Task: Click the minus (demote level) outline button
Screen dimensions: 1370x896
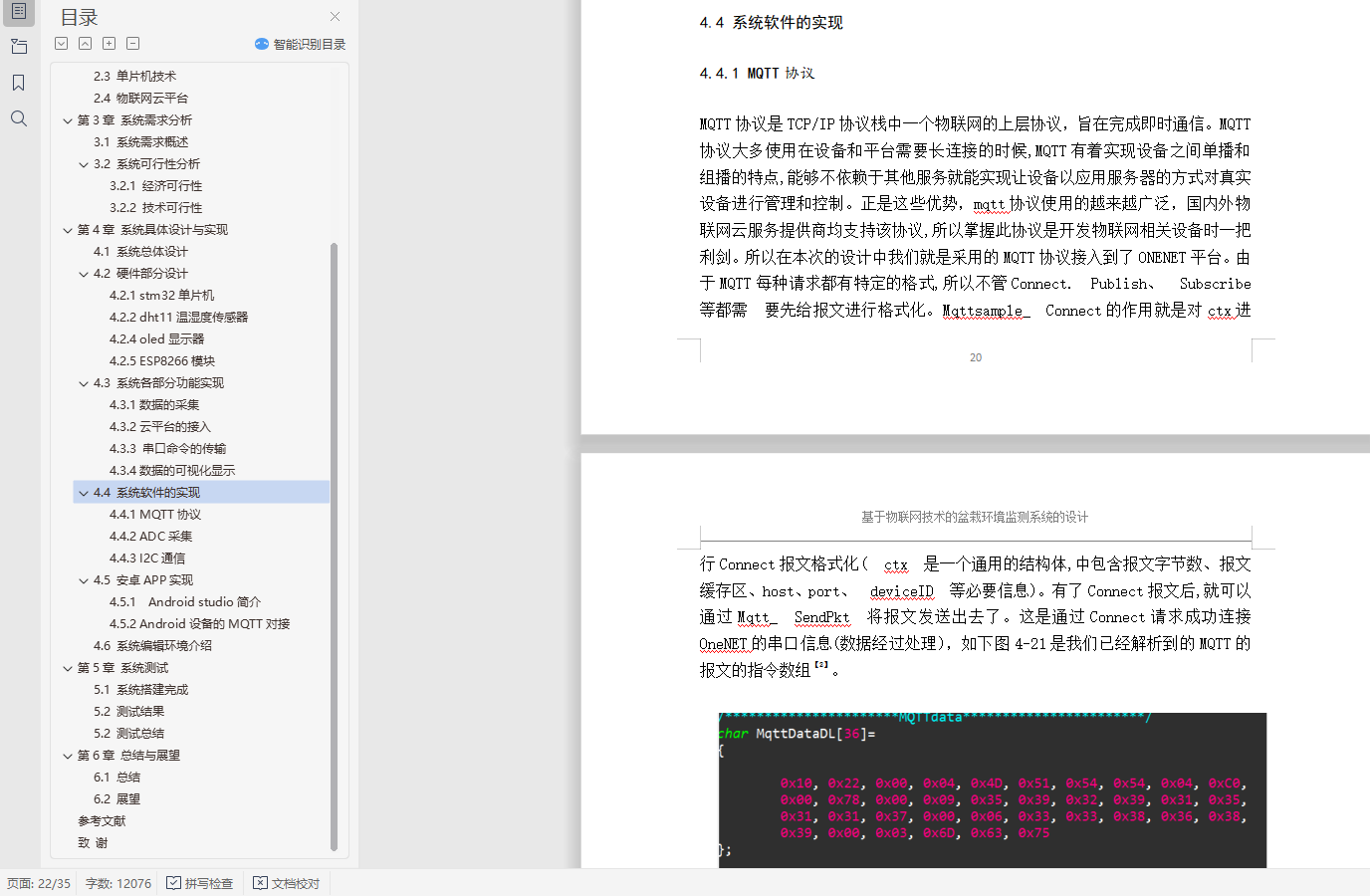Action: click(x=133, y=44)
